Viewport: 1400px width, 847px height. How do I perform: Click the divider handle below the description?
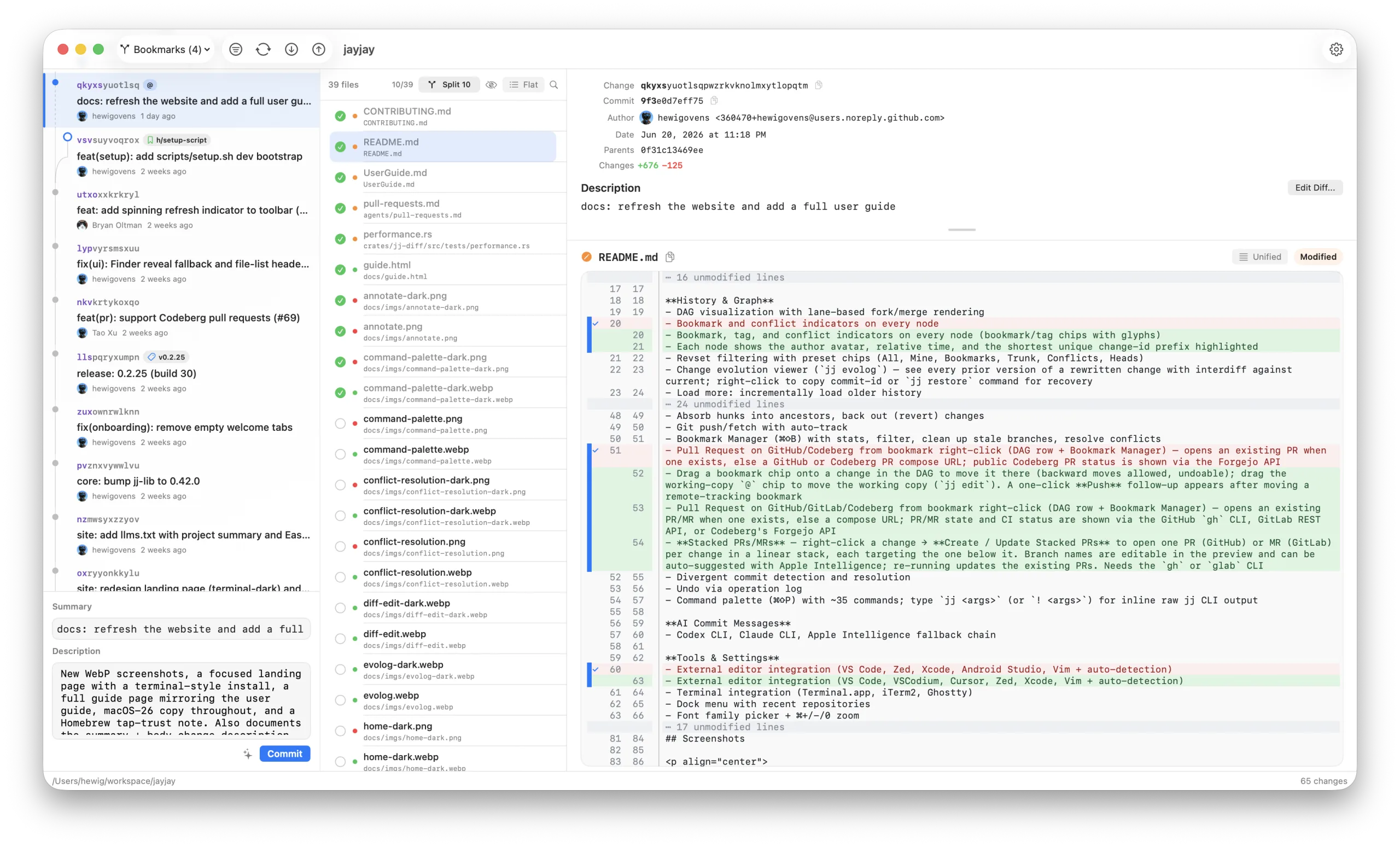pyautogui.click(x=961, y=230)
